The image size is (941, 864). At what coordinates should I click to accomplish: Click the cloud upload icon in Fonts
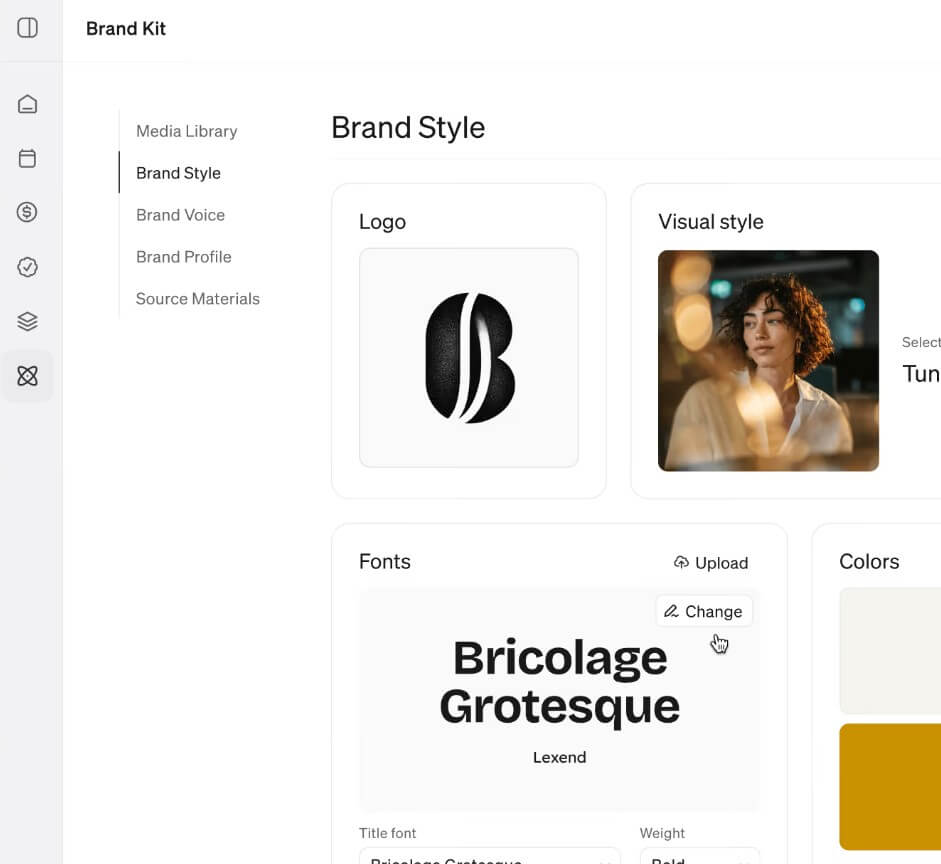coord(681,562)
